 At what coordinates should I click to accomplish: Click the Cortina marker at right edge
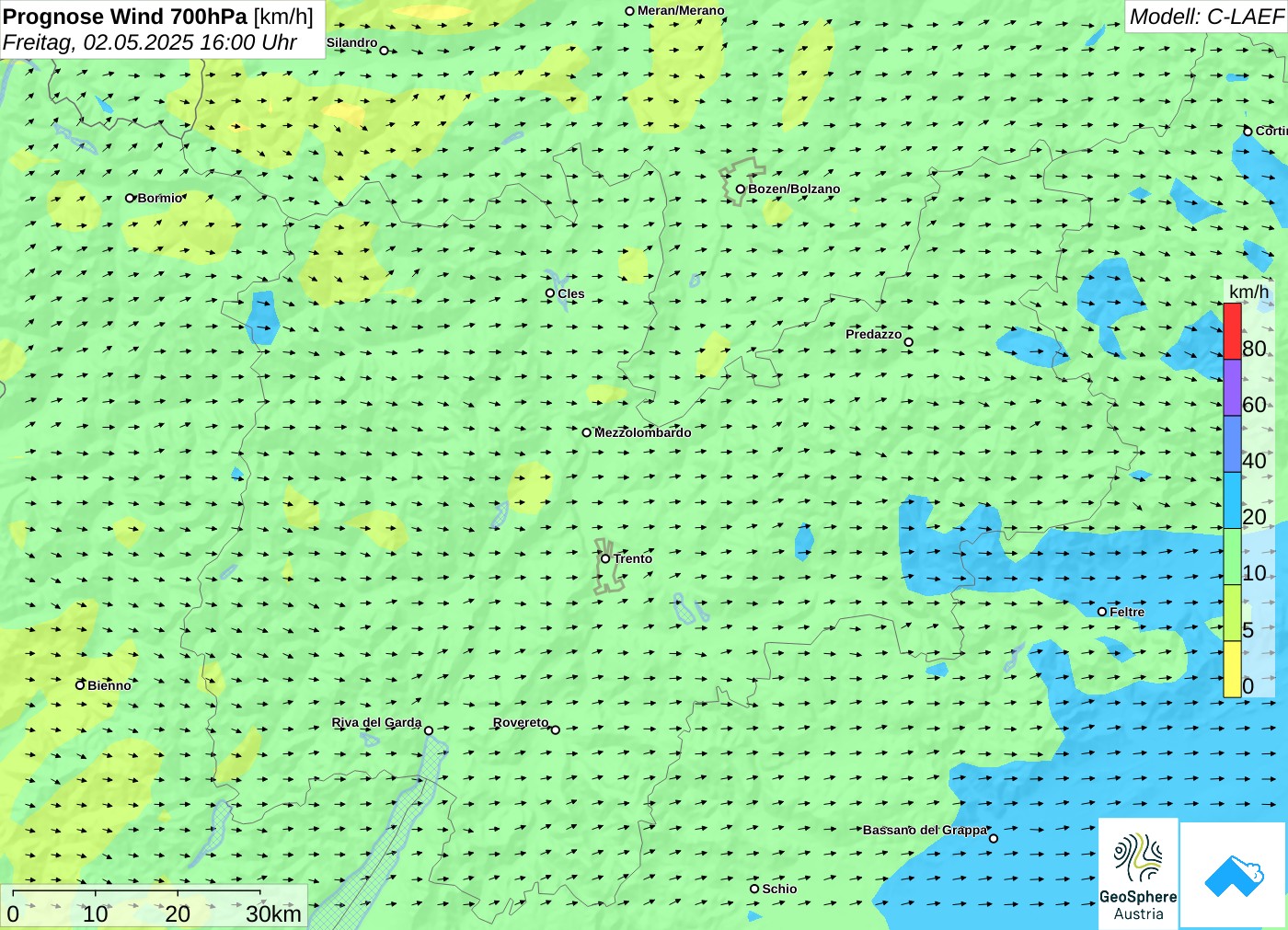1248,132
